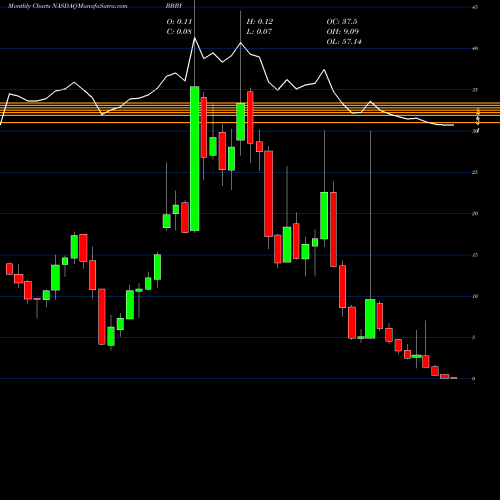Screen dimensions: 500x500
Task: Click the 20 price axis label
Action: [x=475, y=214]
